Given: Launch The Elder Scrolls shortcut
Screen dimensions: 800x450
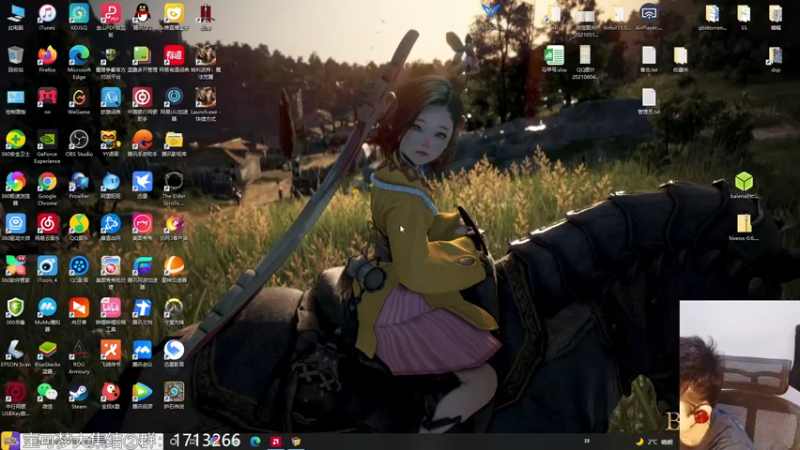Looking at the screenshot, I should (173, 188).
